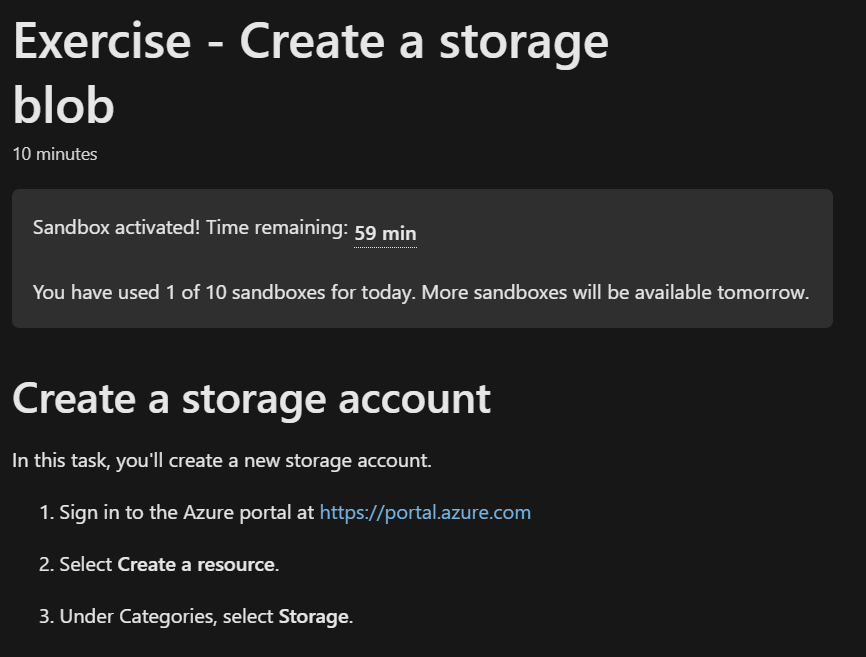Click the Create a storage account heading

(x=251, y=398)
